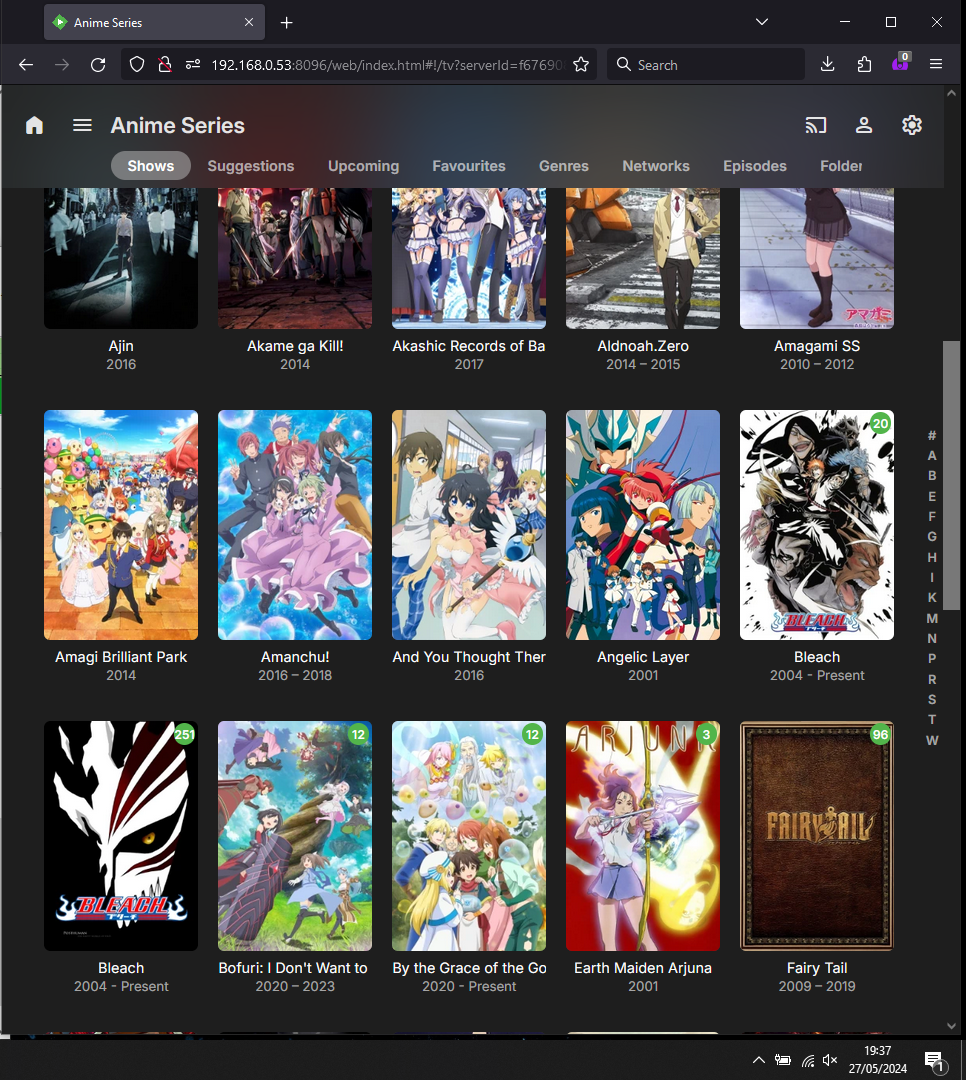Image resolution: width=966 pixels, height=1080 pixels.
Task: Jump to letter W in alphabet picker
Action: [932, 740]
